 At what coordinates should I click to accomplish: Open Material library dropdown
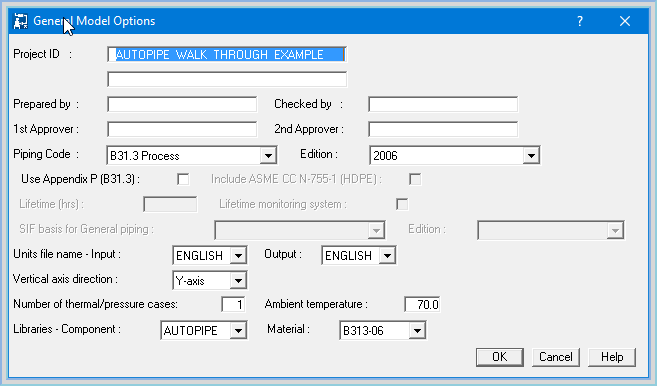coord(417,330)
